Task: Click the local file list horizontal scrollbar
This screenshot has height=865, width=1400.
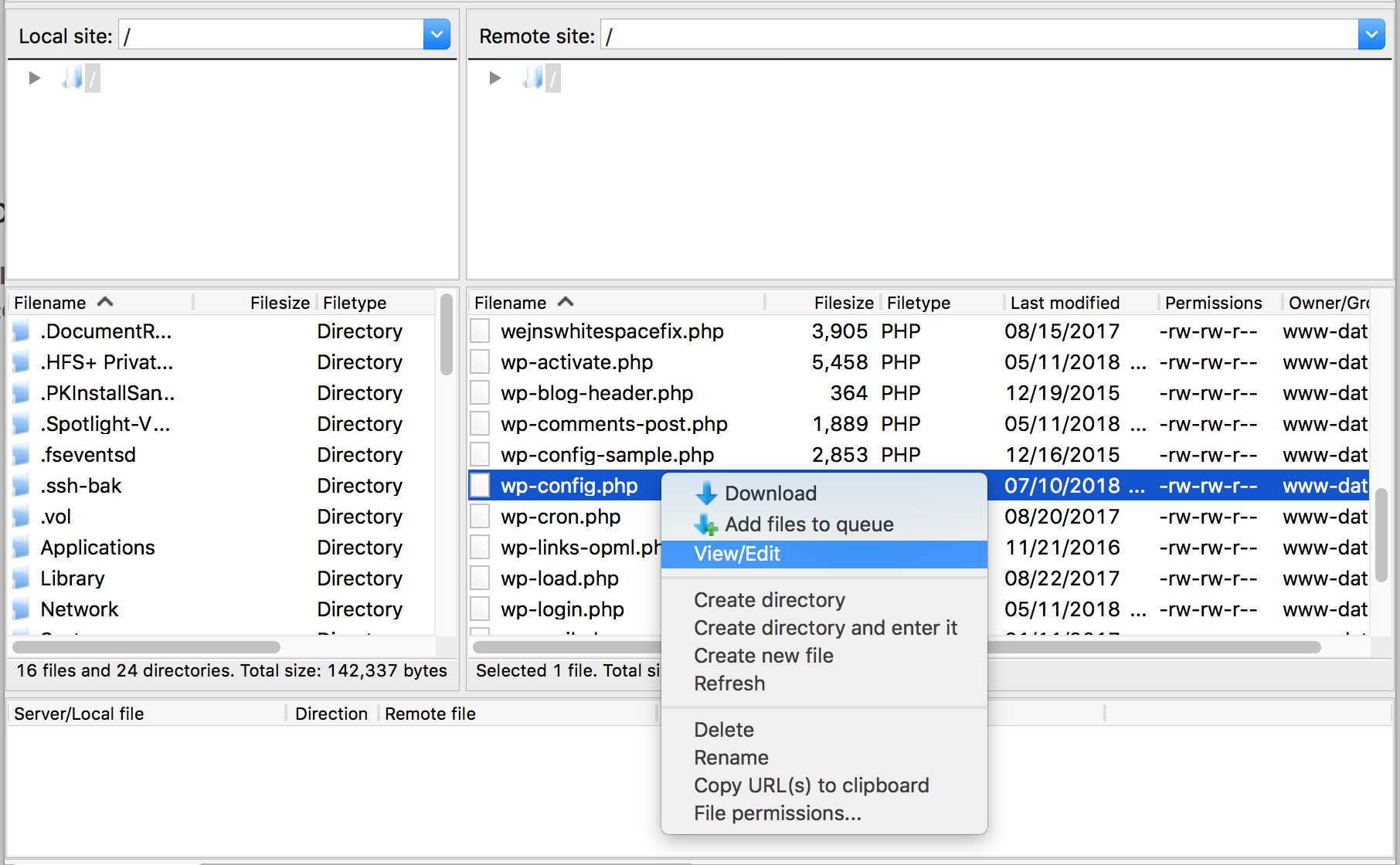Action: [147, 647]
